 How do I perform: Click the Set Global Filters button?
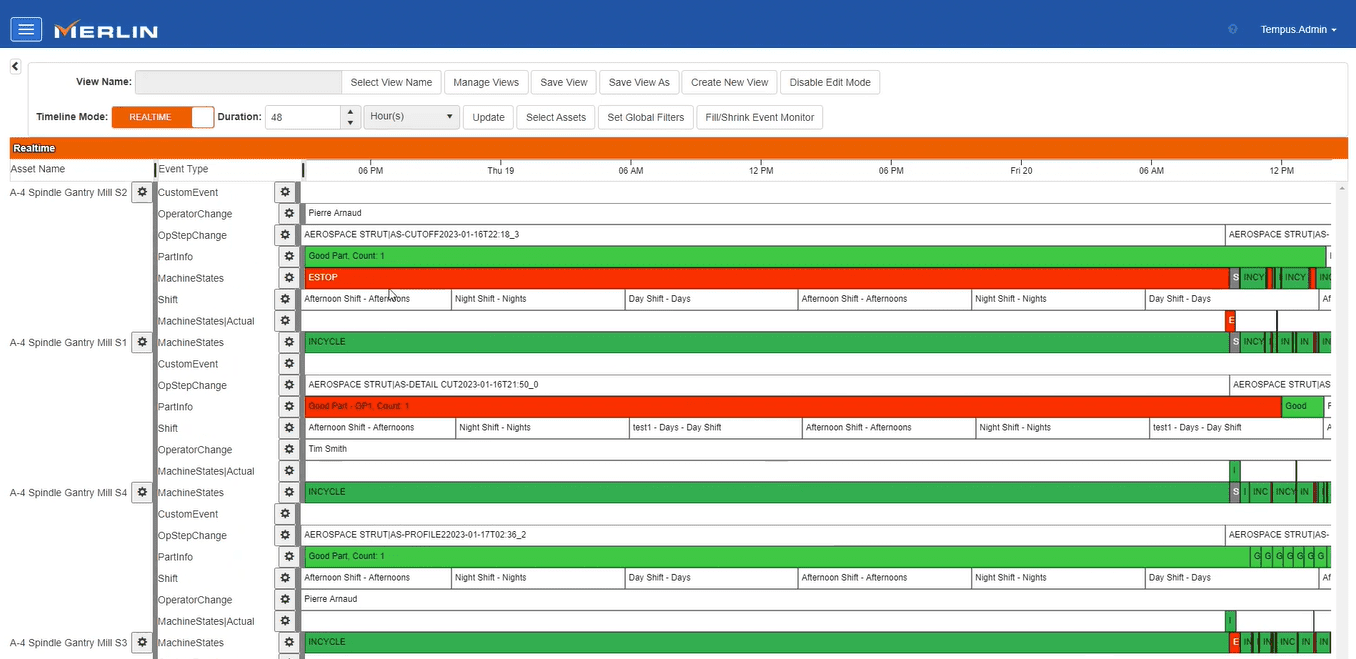tap(645, 117)
